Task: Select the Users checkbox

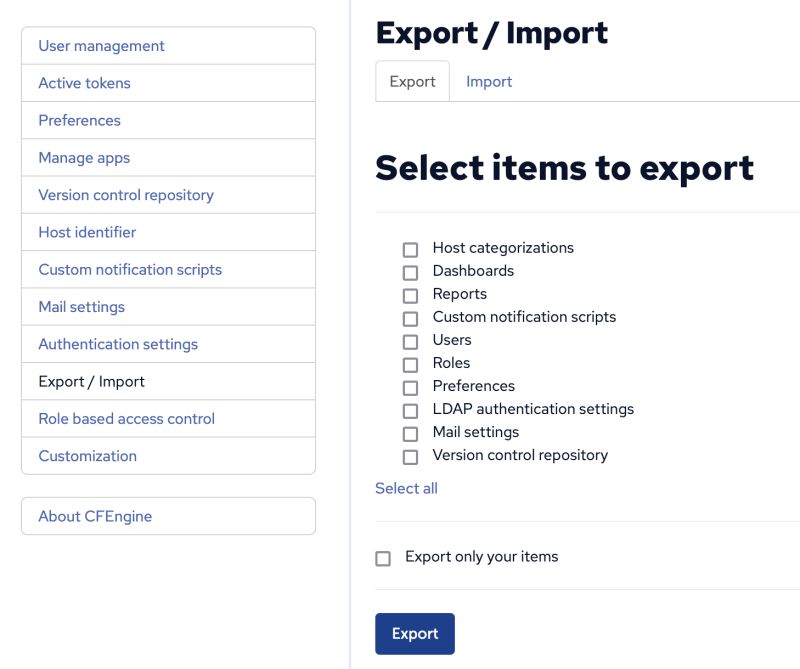Action: click(x=410, y=340)
